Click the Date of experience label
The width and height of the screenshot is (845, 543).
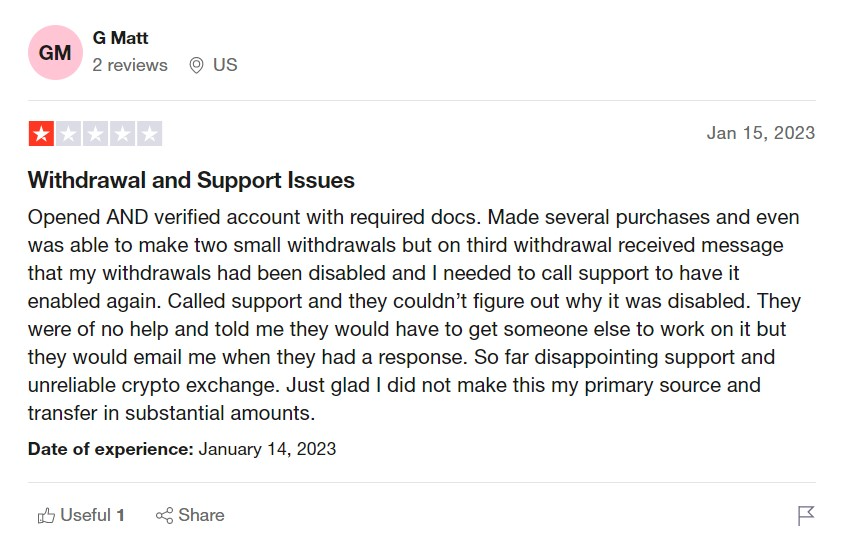110,449
